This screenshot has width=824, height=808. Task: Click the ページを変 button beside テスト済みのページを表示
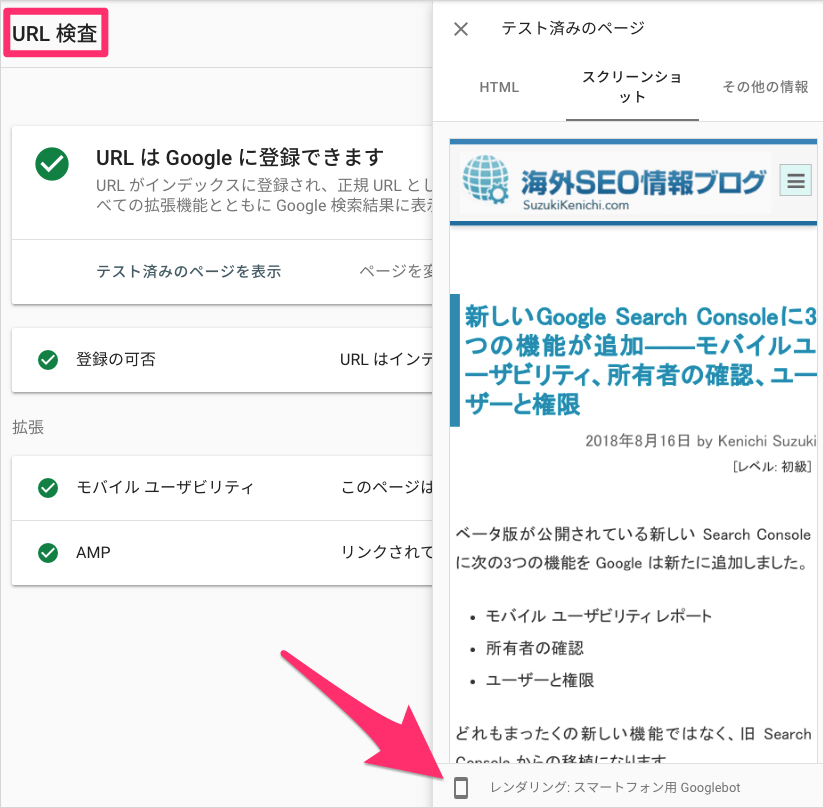tap(396, 272)
